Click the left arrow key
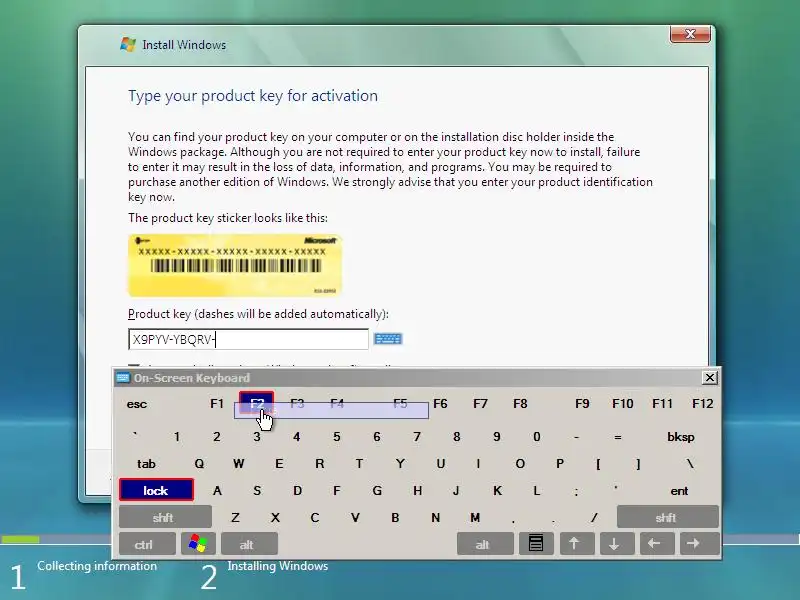800x600 pixels. point(655,544)
